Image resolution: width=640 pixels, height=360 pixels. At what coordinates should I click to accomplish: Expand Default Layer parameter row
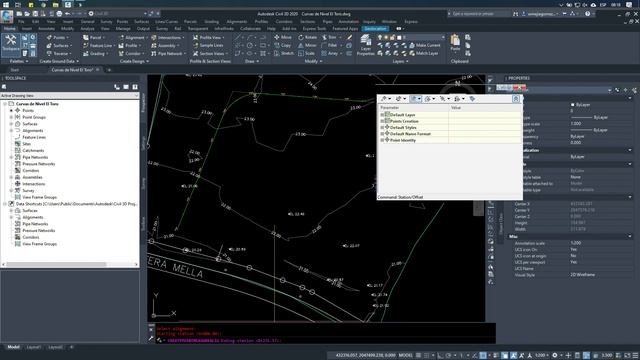click(382, 115)
